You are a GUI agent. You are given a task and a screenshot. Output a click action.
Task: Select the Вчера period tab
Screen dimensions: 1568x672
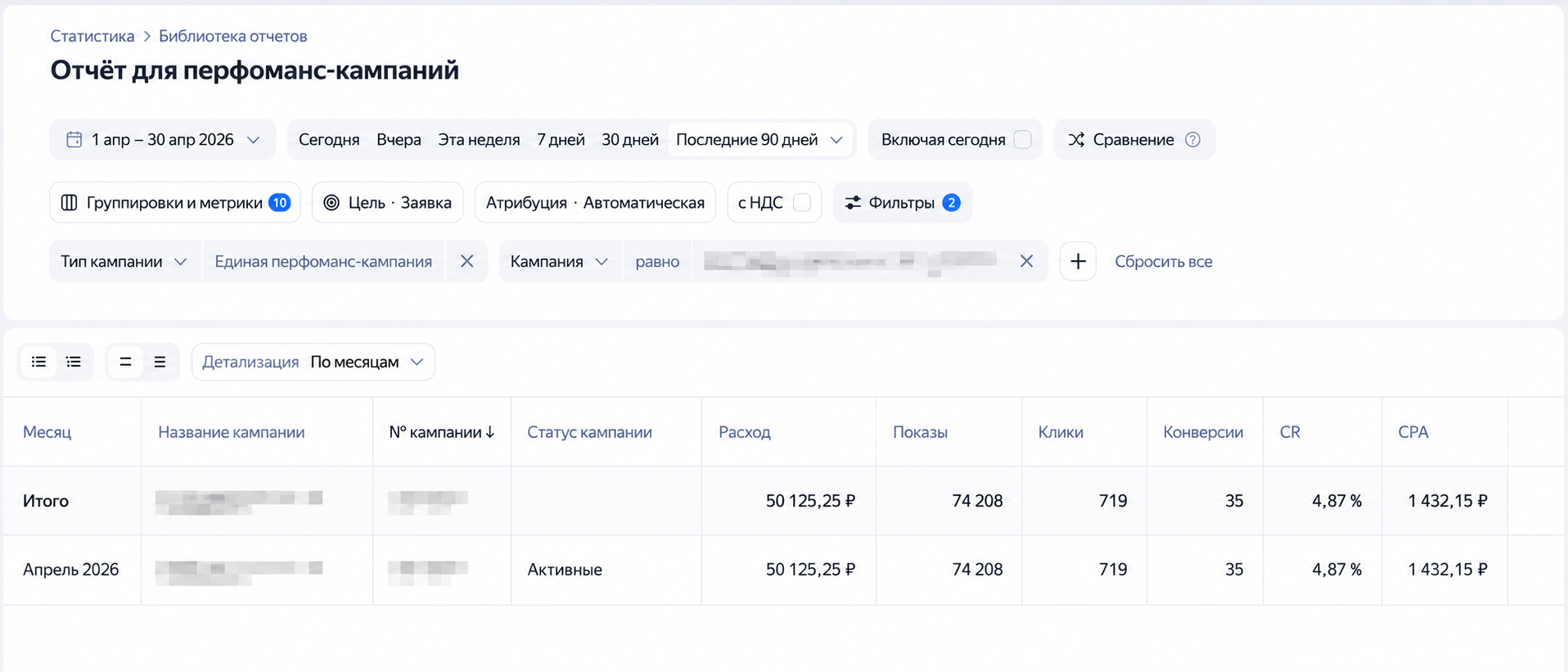click(399, 139)
